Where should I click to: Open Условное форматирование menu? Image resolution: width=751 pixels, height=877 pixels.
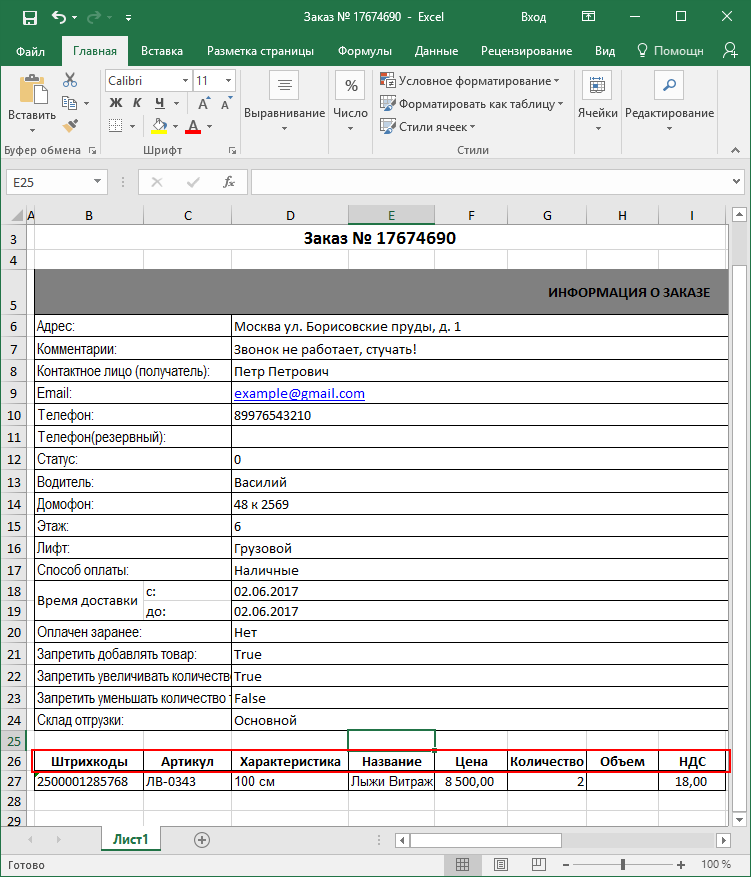point(470,81)
